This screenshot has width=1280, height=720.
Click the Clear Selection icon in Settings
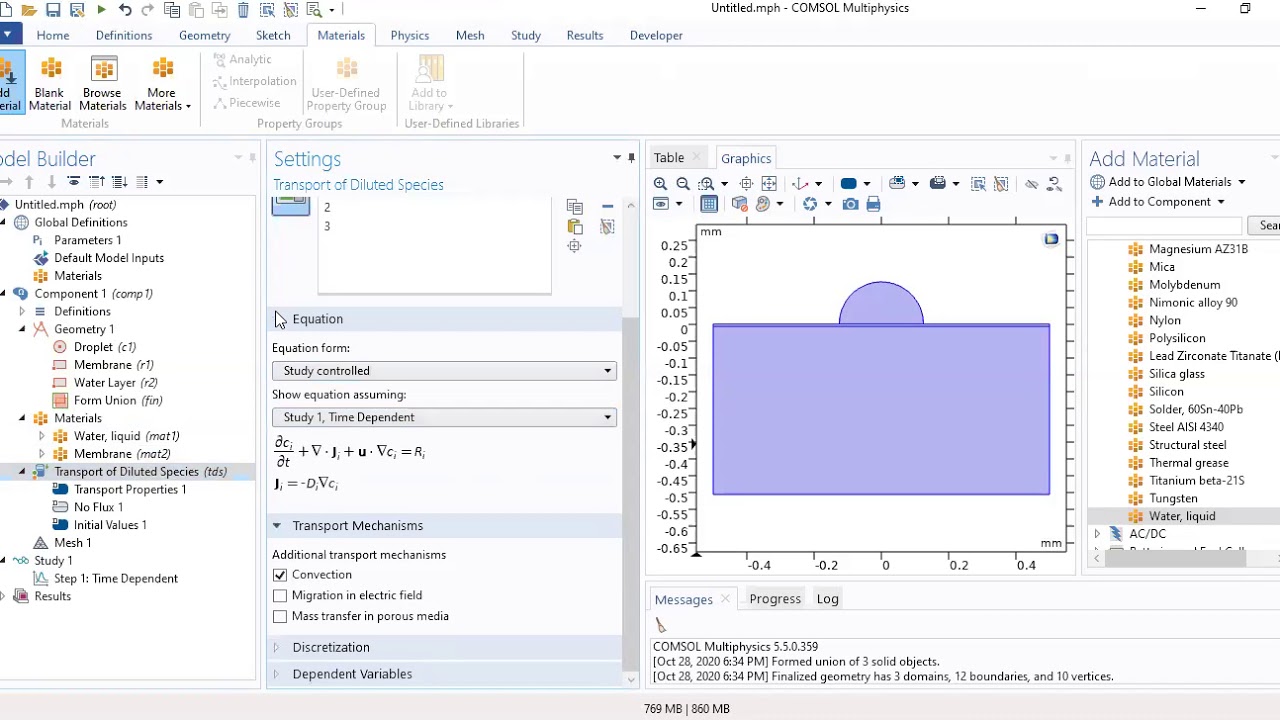tap(607, 227)
